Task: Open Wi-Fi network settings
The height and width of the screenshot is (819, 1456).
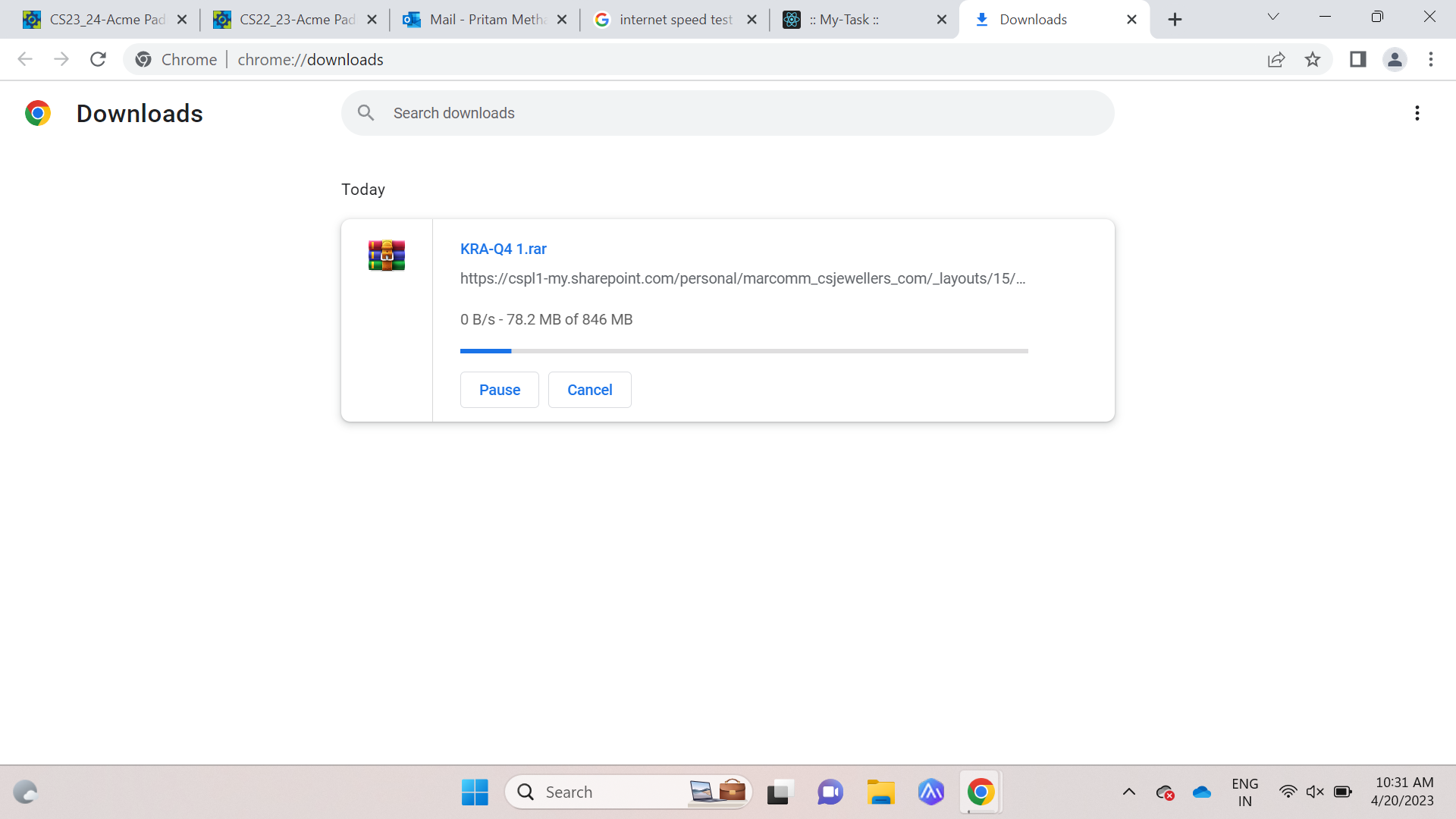Action: pyautogui.click(x=1288, y=792)
